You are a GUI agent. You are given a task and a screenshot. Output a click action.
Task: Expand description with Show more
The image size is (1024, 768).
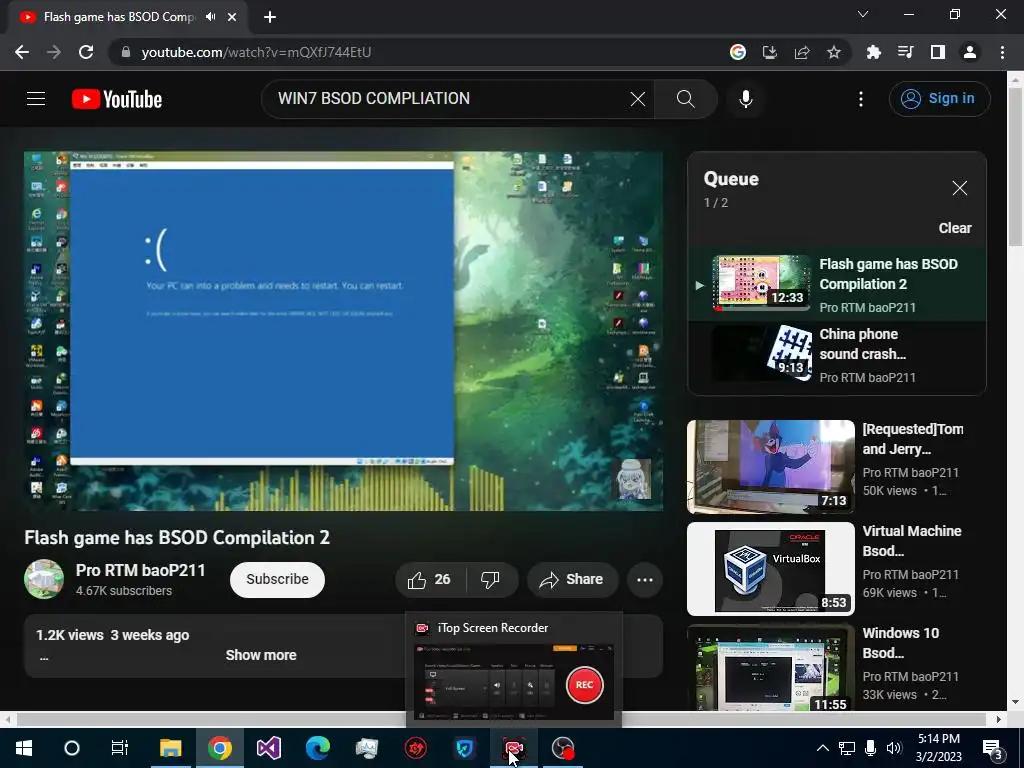261,655
